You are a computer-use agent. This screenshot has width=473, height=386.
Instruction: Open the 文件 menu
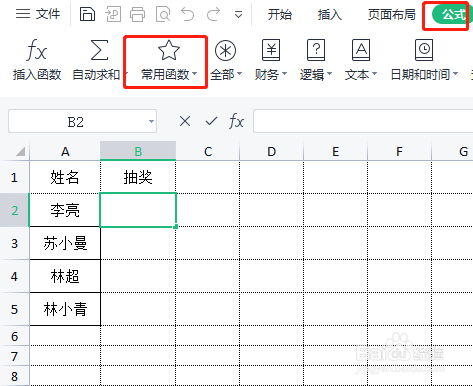coord(38,14)
